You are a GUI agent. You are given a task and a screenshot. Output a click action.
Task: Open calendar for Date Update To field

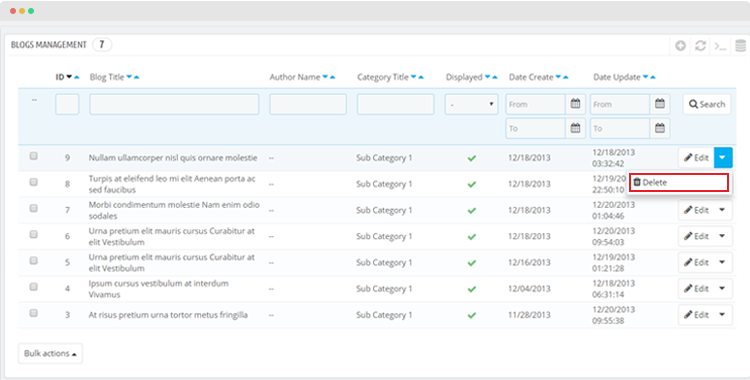(x=660, y=128)
